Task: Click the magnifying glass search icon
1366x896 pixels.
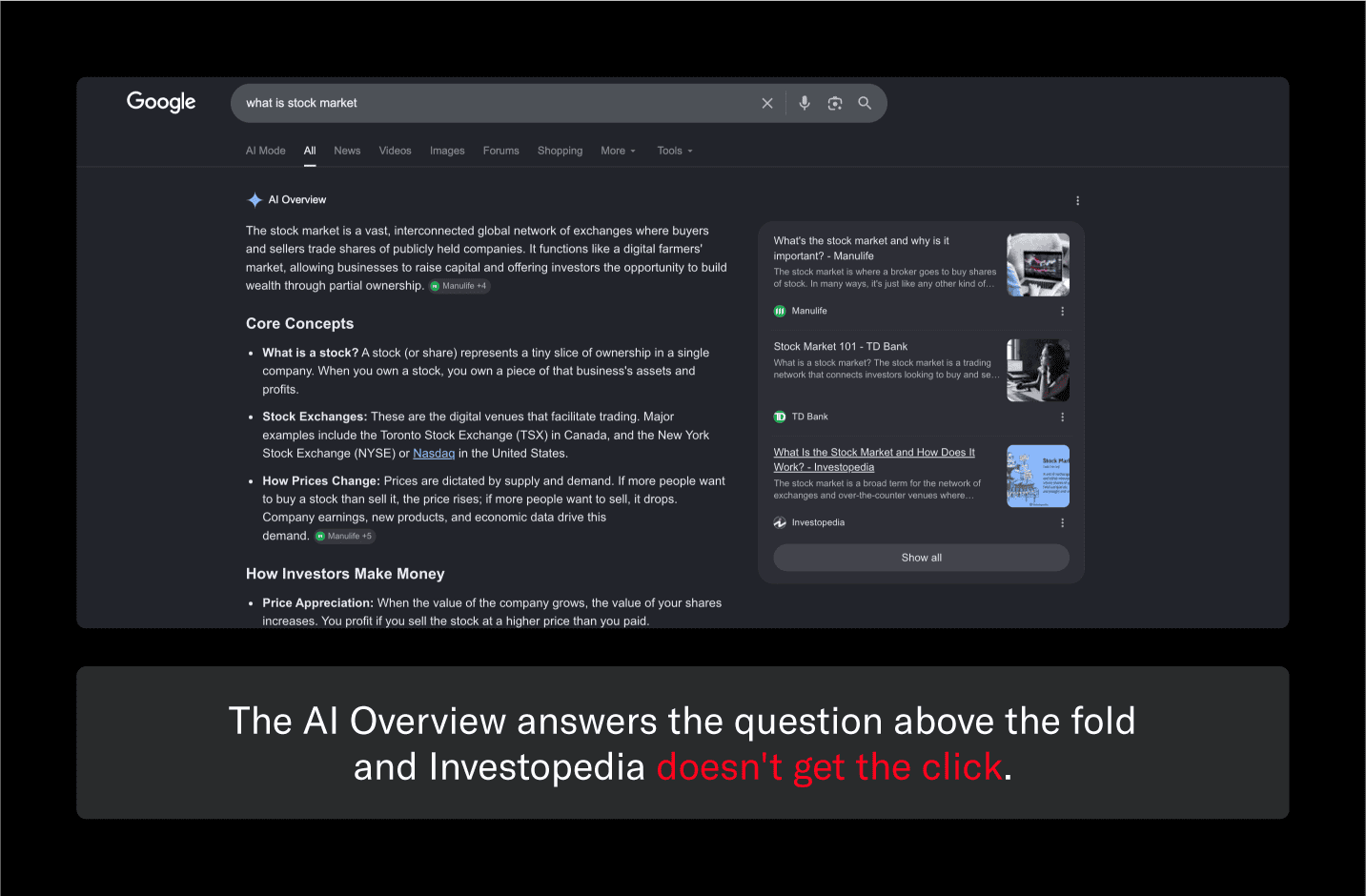Action: tap(865, 103)
